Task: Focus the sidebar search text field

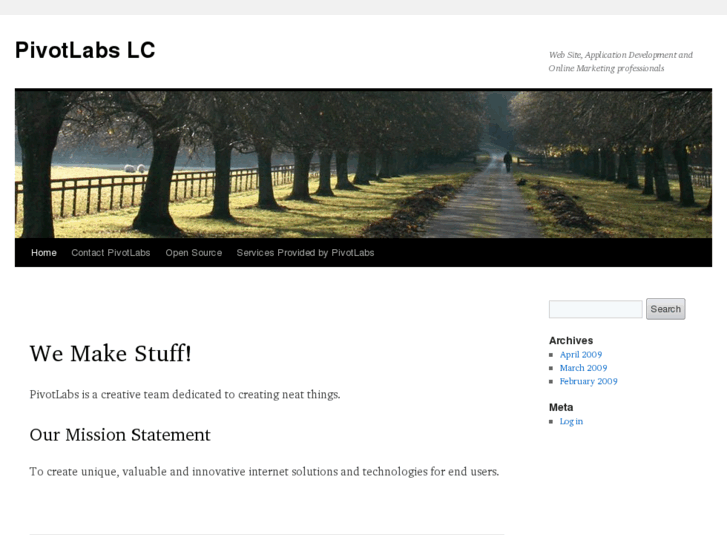Action: click(595, 309)
